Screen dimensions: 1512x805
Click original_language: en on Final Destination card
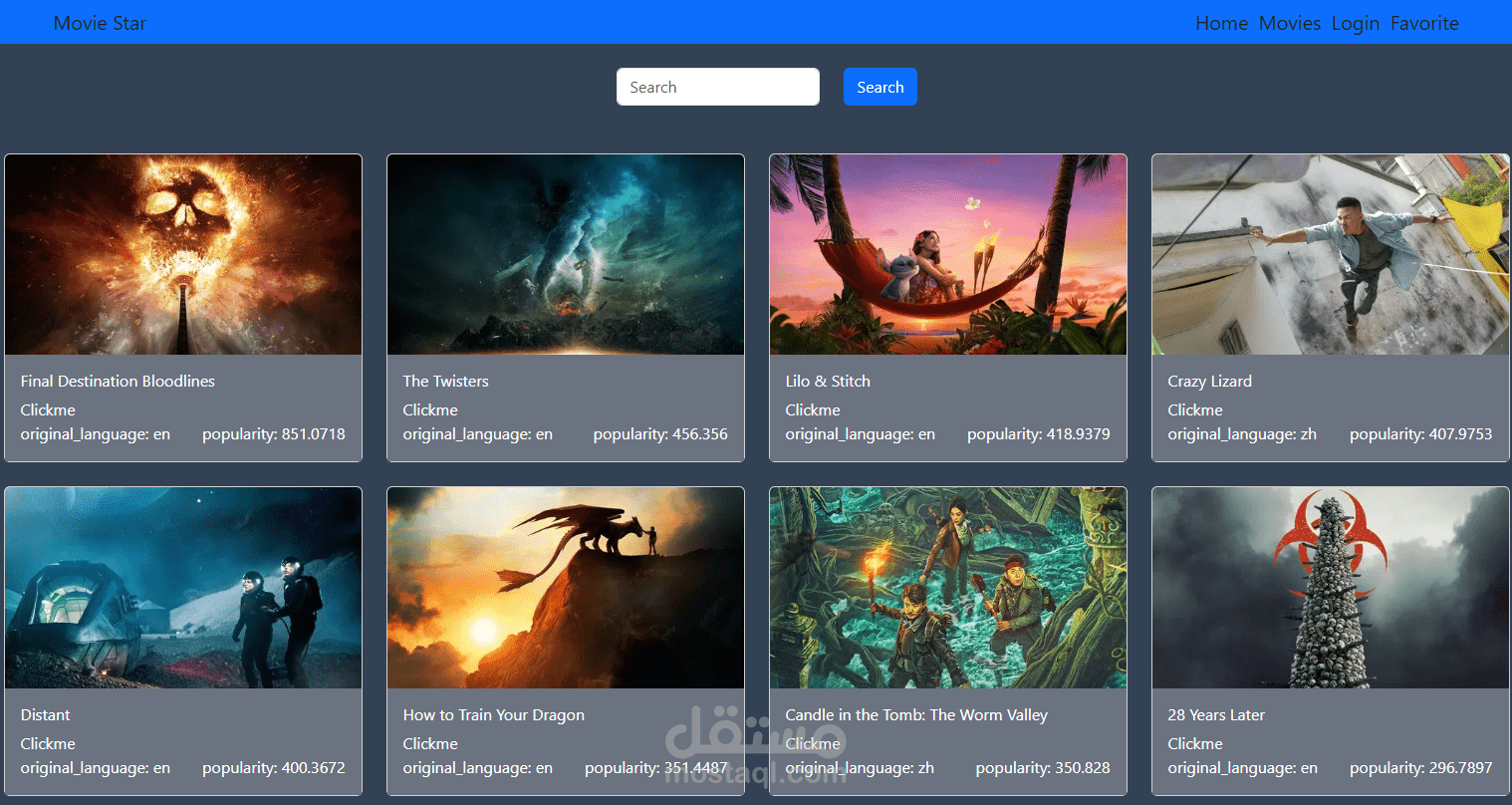point(96,434)
